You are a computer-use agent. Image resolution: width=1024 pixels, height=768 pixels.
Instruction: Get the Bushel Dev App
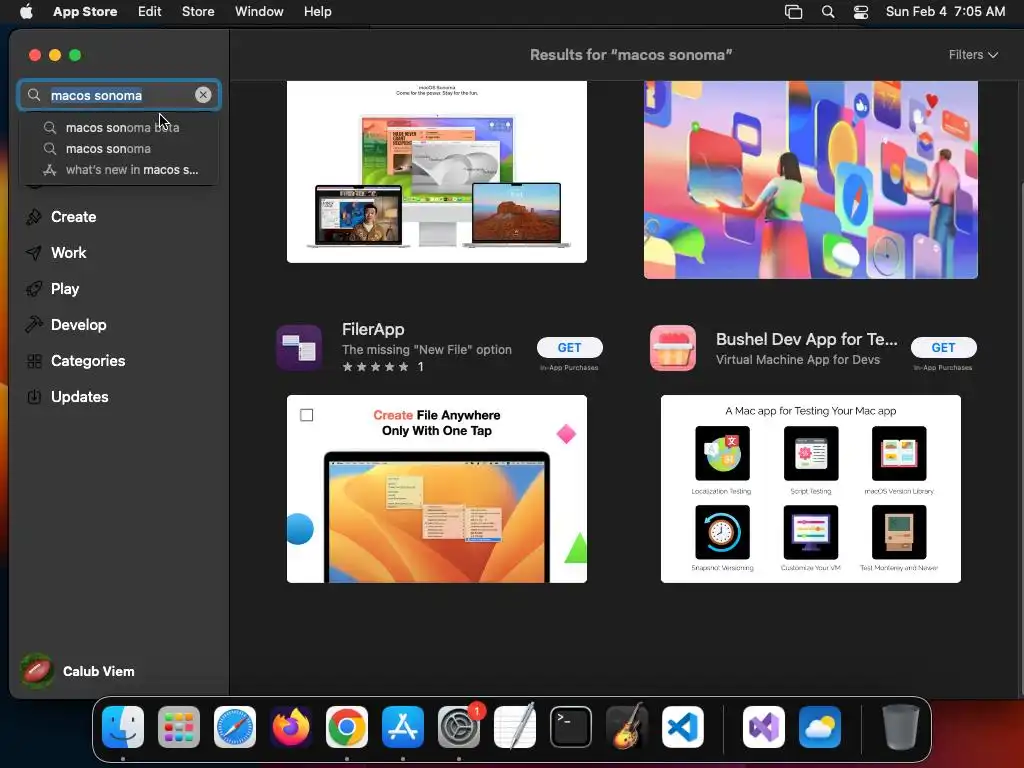(944, 347)
